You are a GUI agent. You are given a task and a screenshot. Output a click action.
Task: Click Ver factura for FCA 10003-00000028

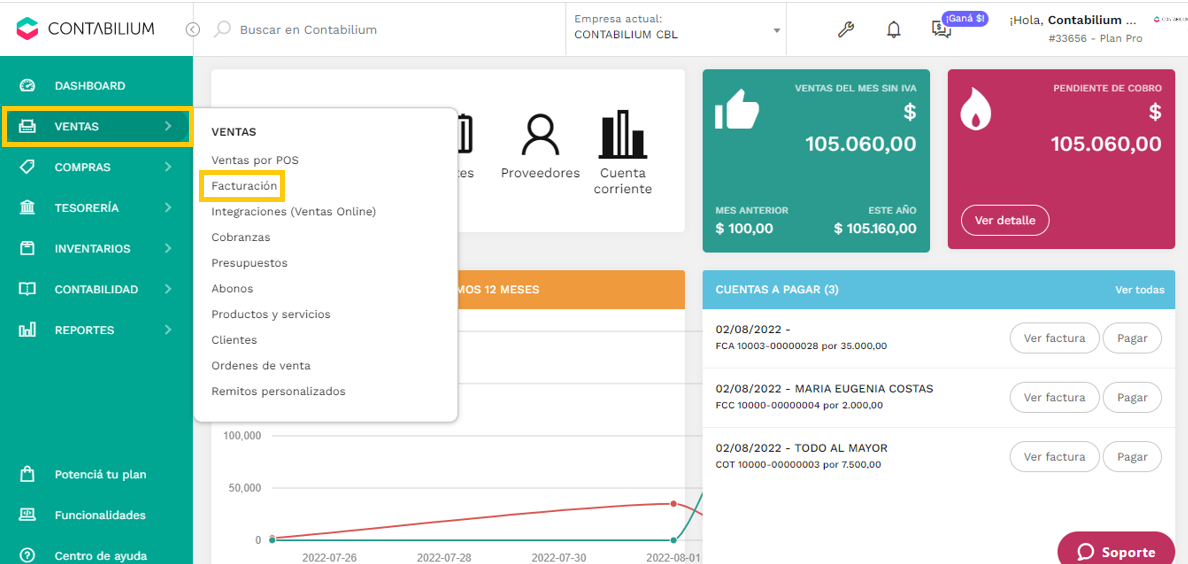(1055, 338)
